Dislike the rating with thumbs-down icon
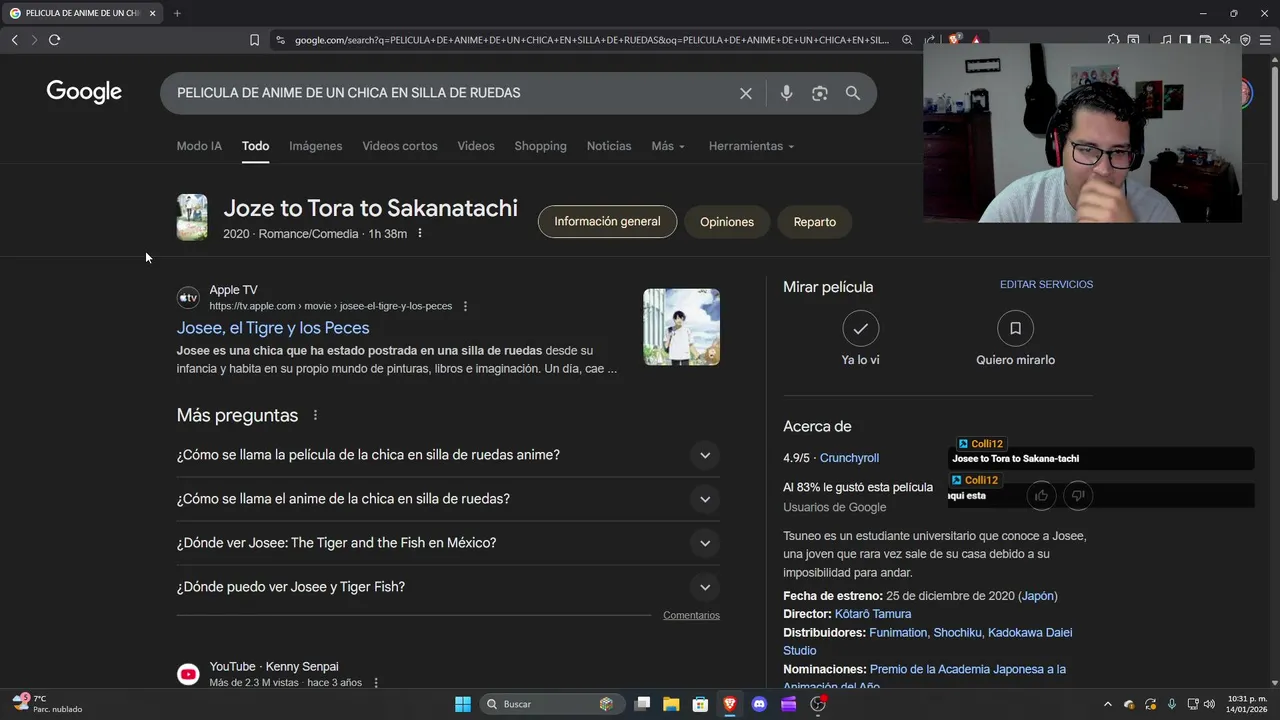Image resolution: width=1280 pixels, height=720 pixels. [x=1078, y=495]
